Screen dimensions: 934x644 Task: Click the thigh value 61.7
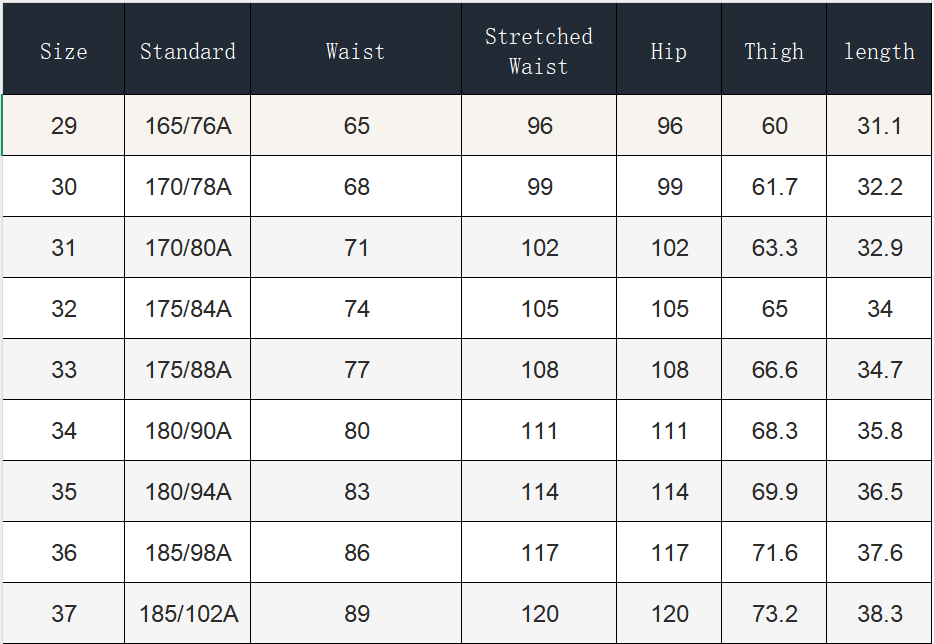click(x=774, y=187)
